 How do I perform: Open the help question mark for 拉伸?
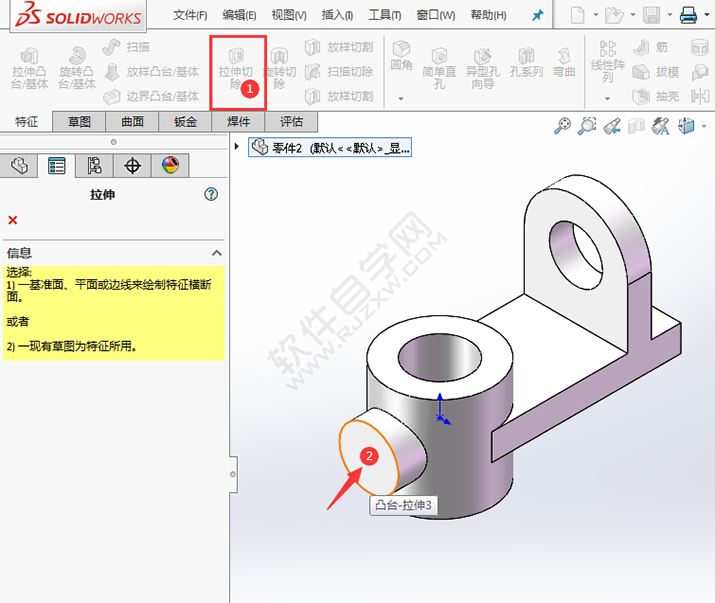point(211,194)
